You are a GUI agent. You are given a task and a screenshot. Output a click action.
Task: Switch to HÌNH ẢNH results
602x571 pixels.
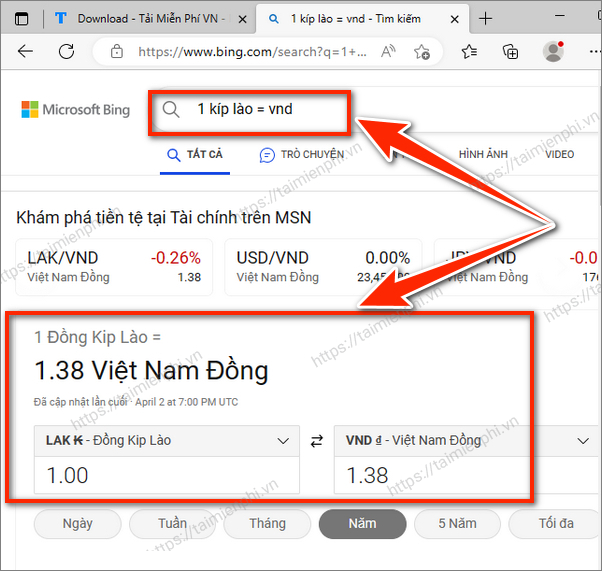pos(483,154)
